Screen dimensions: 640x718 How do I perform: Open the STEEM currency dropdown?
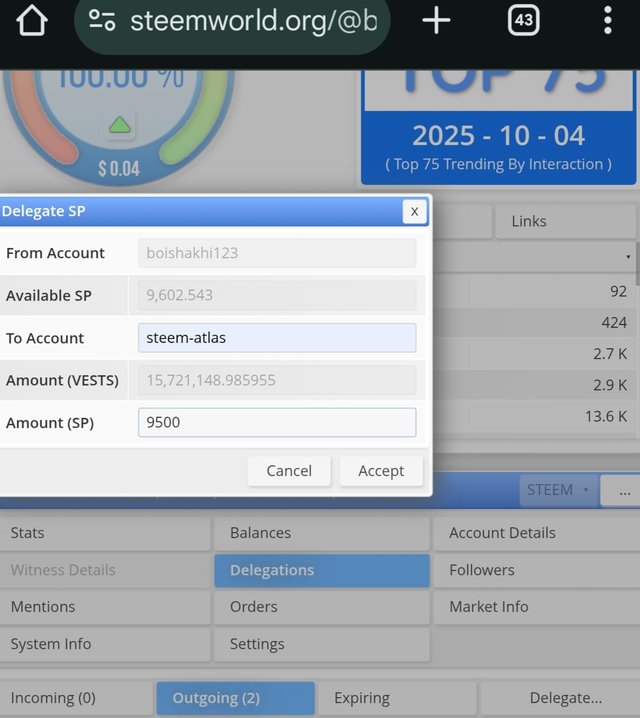[559, 490]
